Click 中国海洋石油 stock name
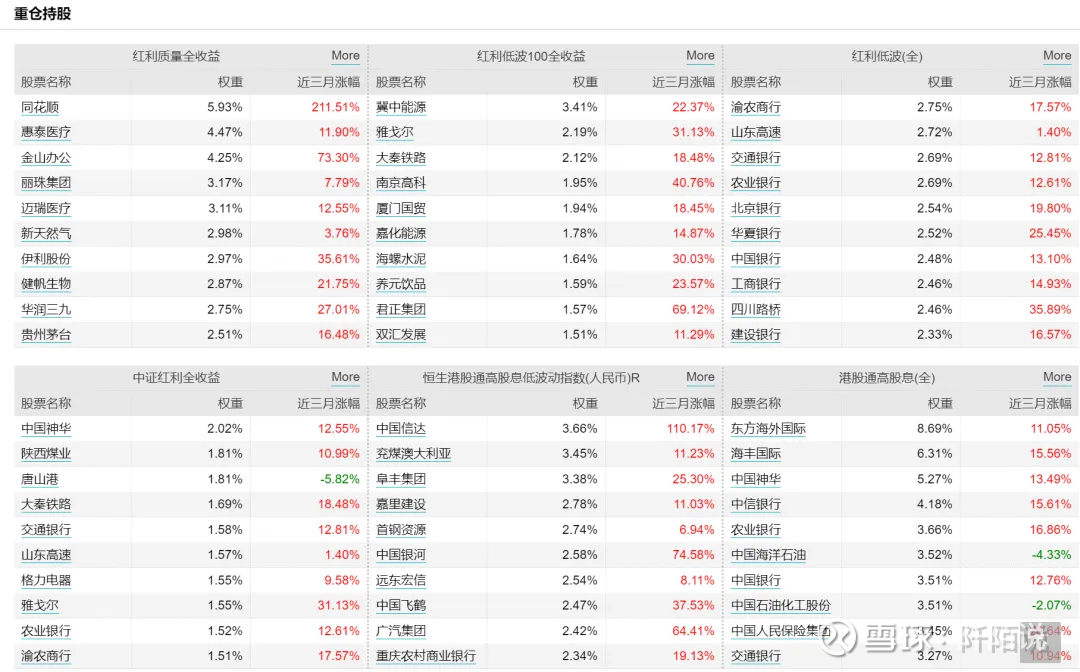The image size is (1080, 672). 768,555
